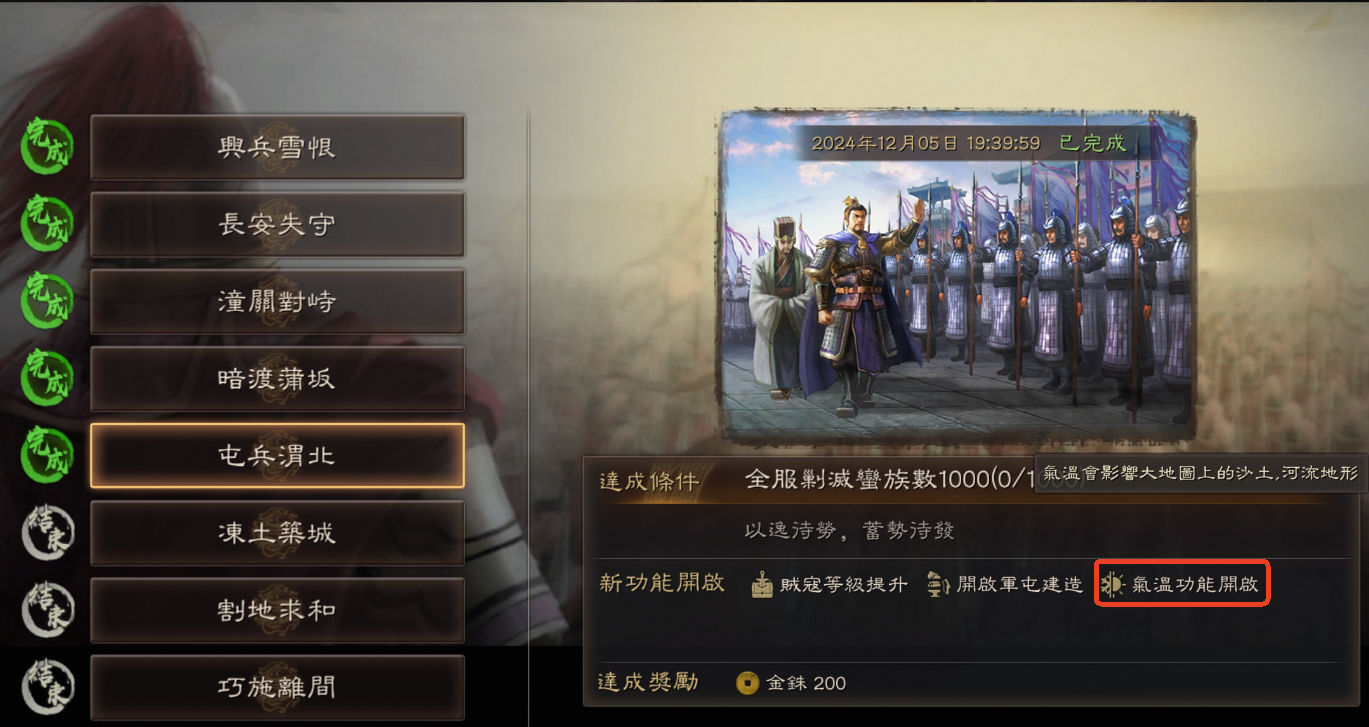Click the 氣溫功能開啟 sun icon
This screenshot has width=1369, height=727.
1112,585
